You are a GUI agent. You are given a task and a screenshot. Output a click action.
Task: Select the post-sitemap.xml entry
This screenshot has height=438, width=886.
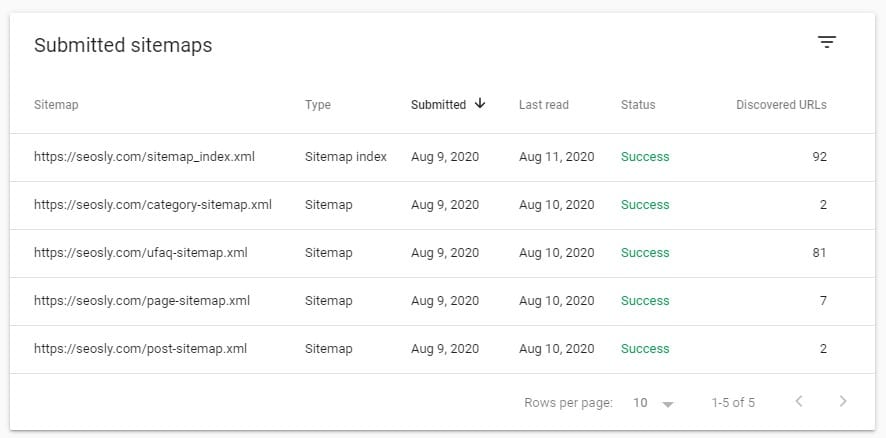click(140, 349)
